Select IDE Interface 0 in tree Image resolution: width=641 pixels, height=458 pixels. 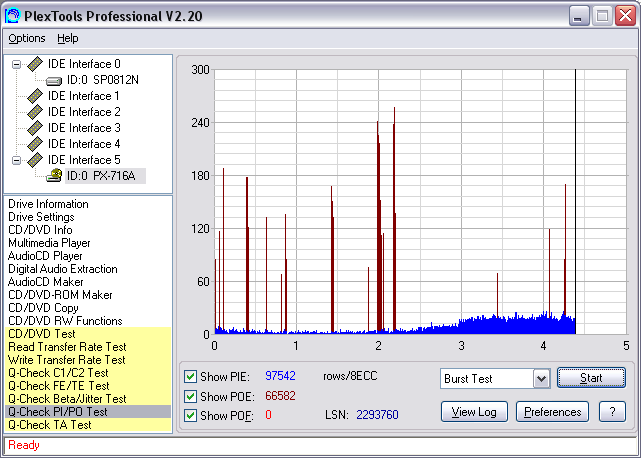(84, 64)
